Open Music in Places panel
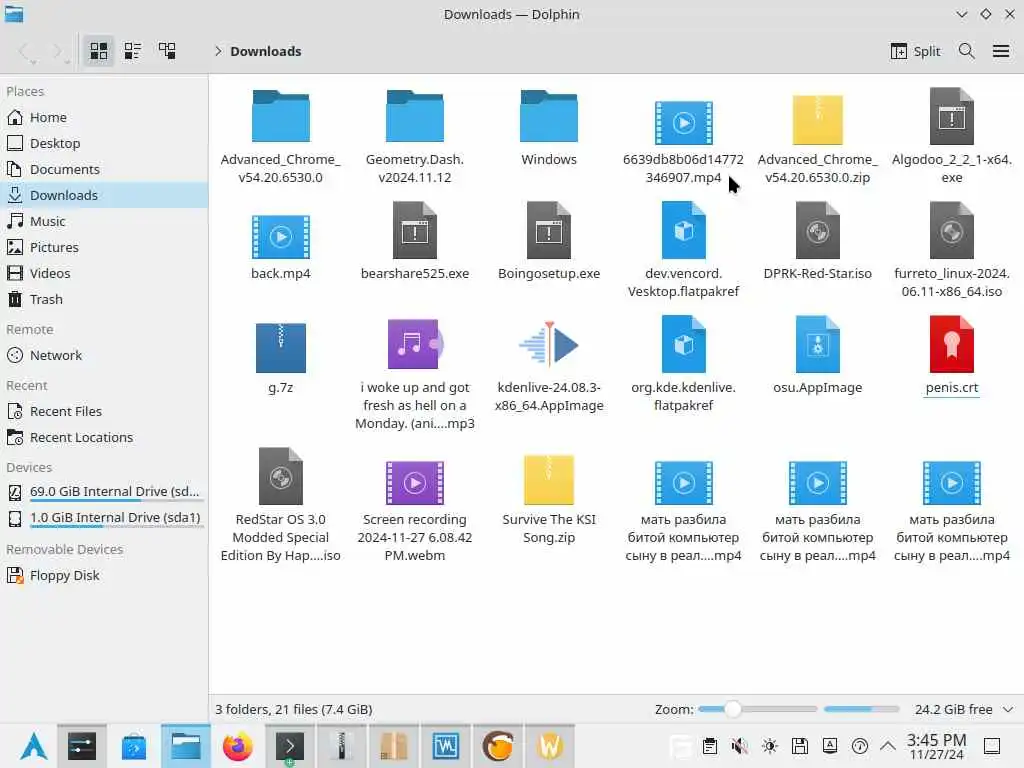This screenshot has width=1024, height=768. pos(104,221)
